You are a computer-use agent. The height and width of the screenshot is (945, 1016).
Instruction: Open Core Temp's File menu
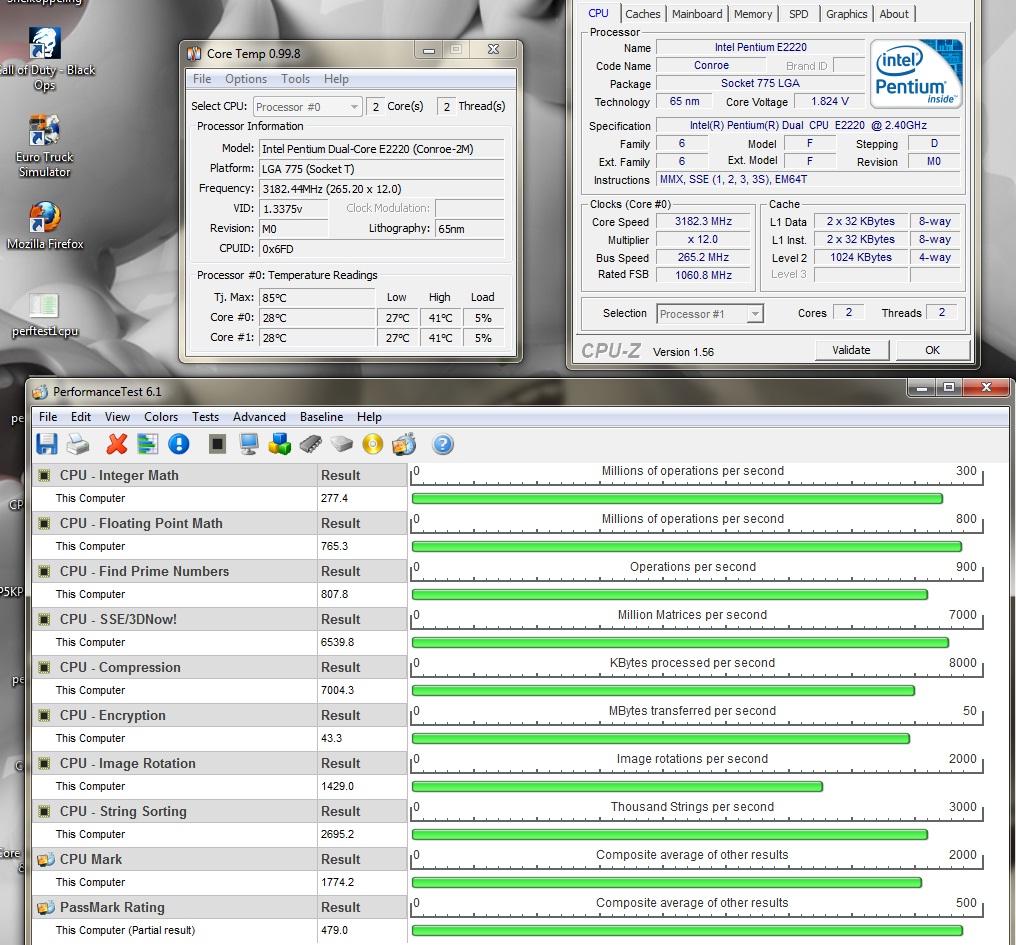(202, 79)
